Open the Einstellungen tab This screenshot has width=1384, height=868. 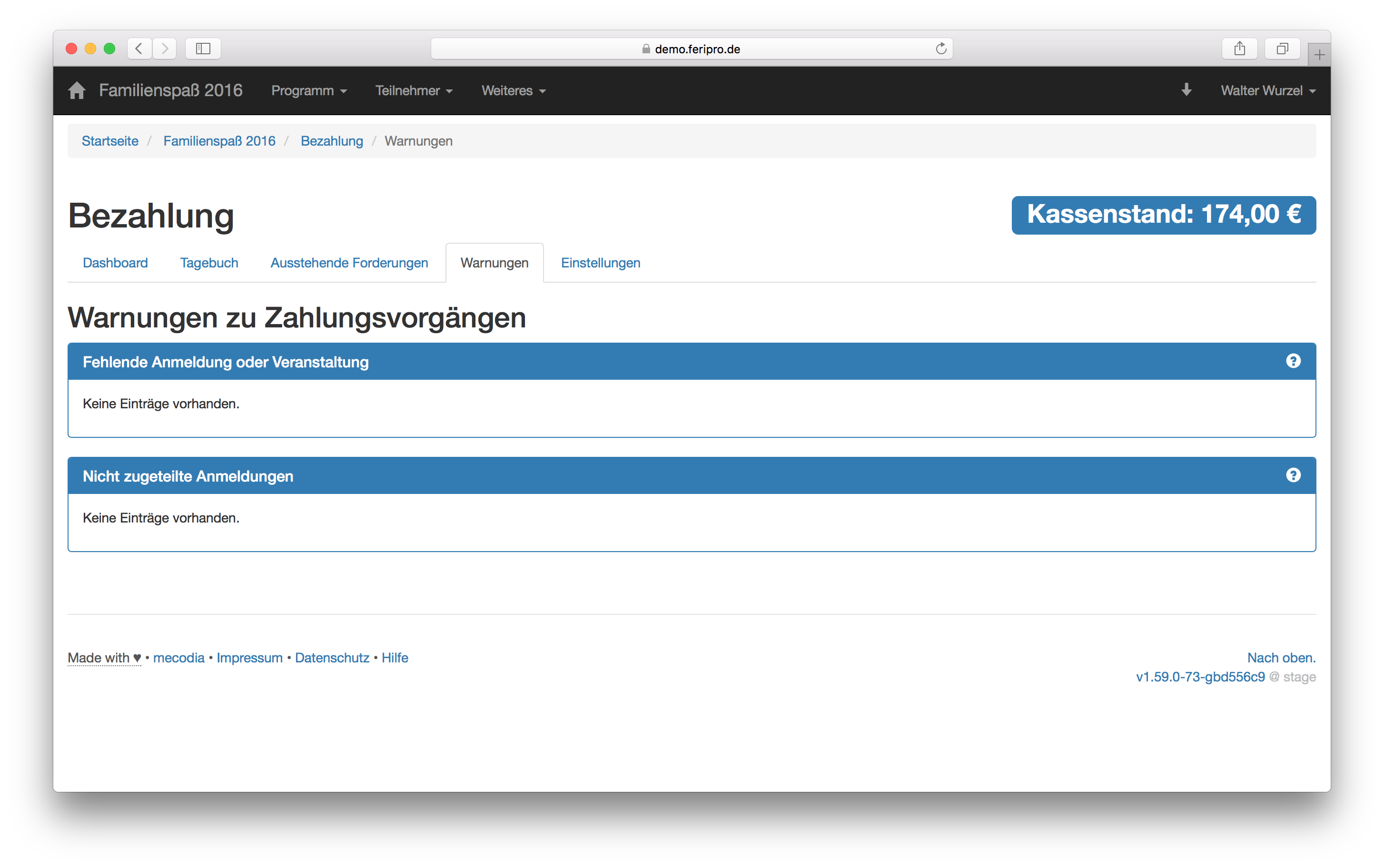coord(601,263)
